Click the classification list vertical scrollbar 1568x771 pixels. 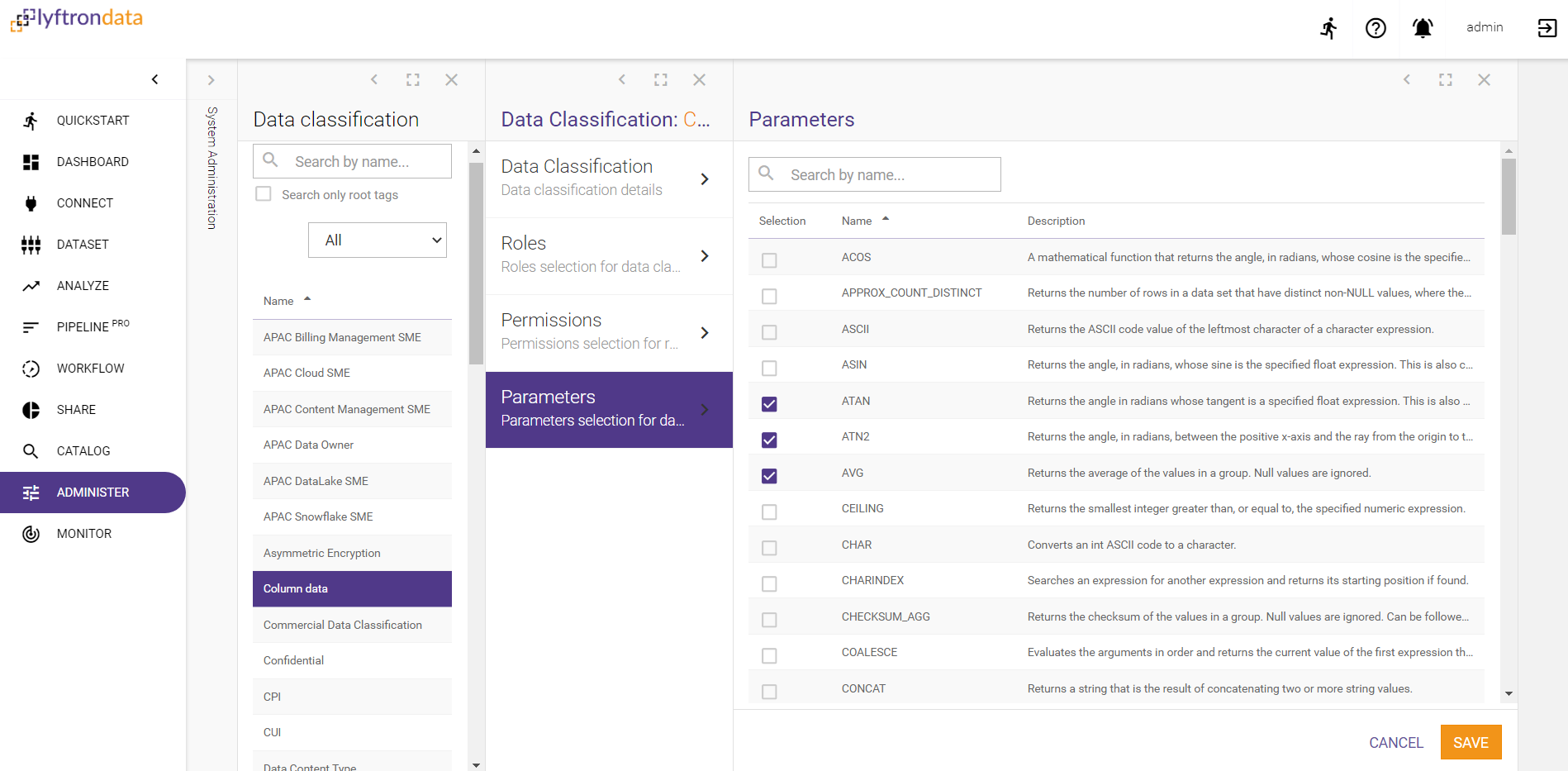click(x=476, y=264)
